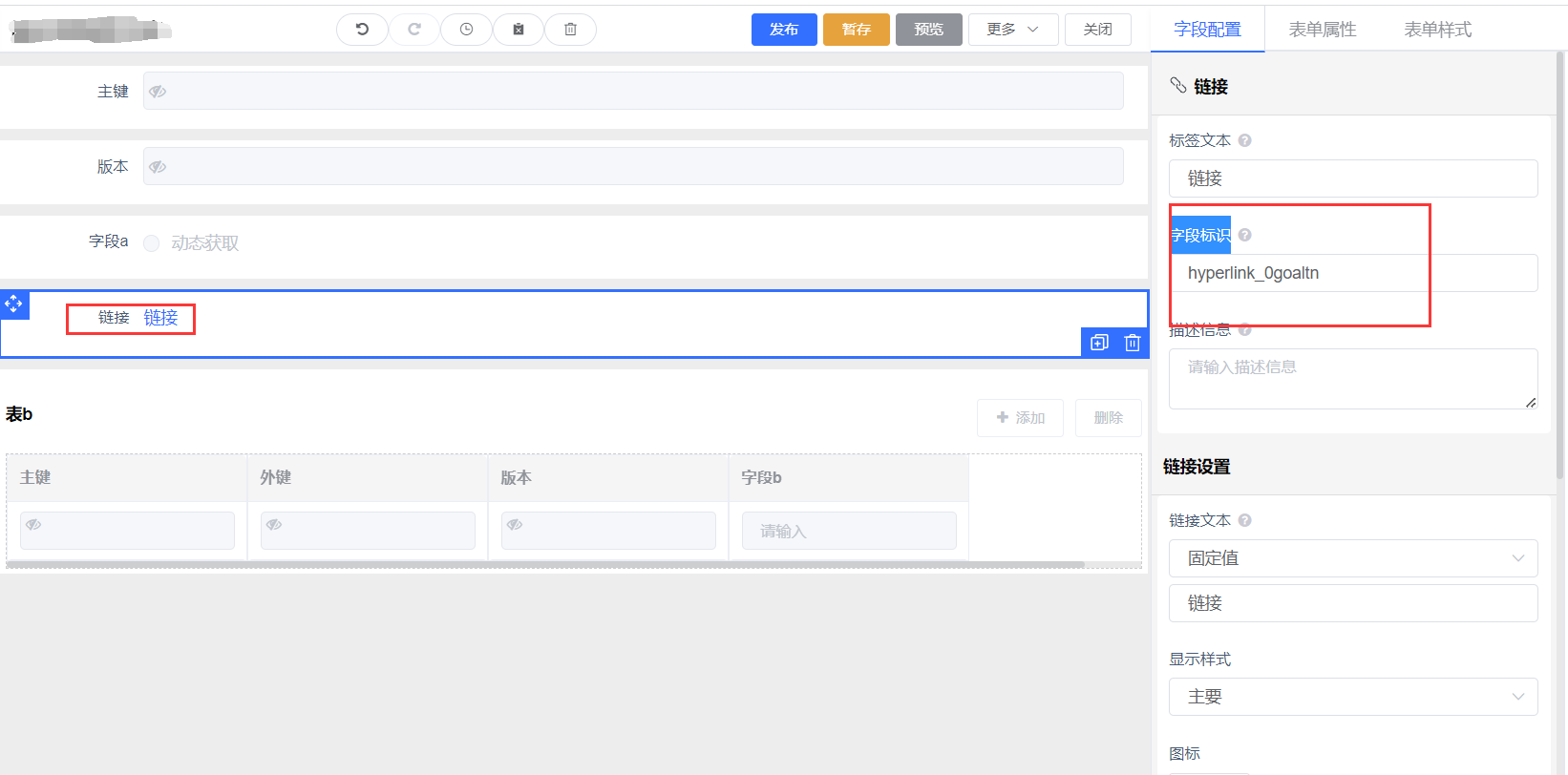Open the 显示样式 主要 dropdown
This screenshot has height=775, width=1568.
click(x=1352, y=697)
